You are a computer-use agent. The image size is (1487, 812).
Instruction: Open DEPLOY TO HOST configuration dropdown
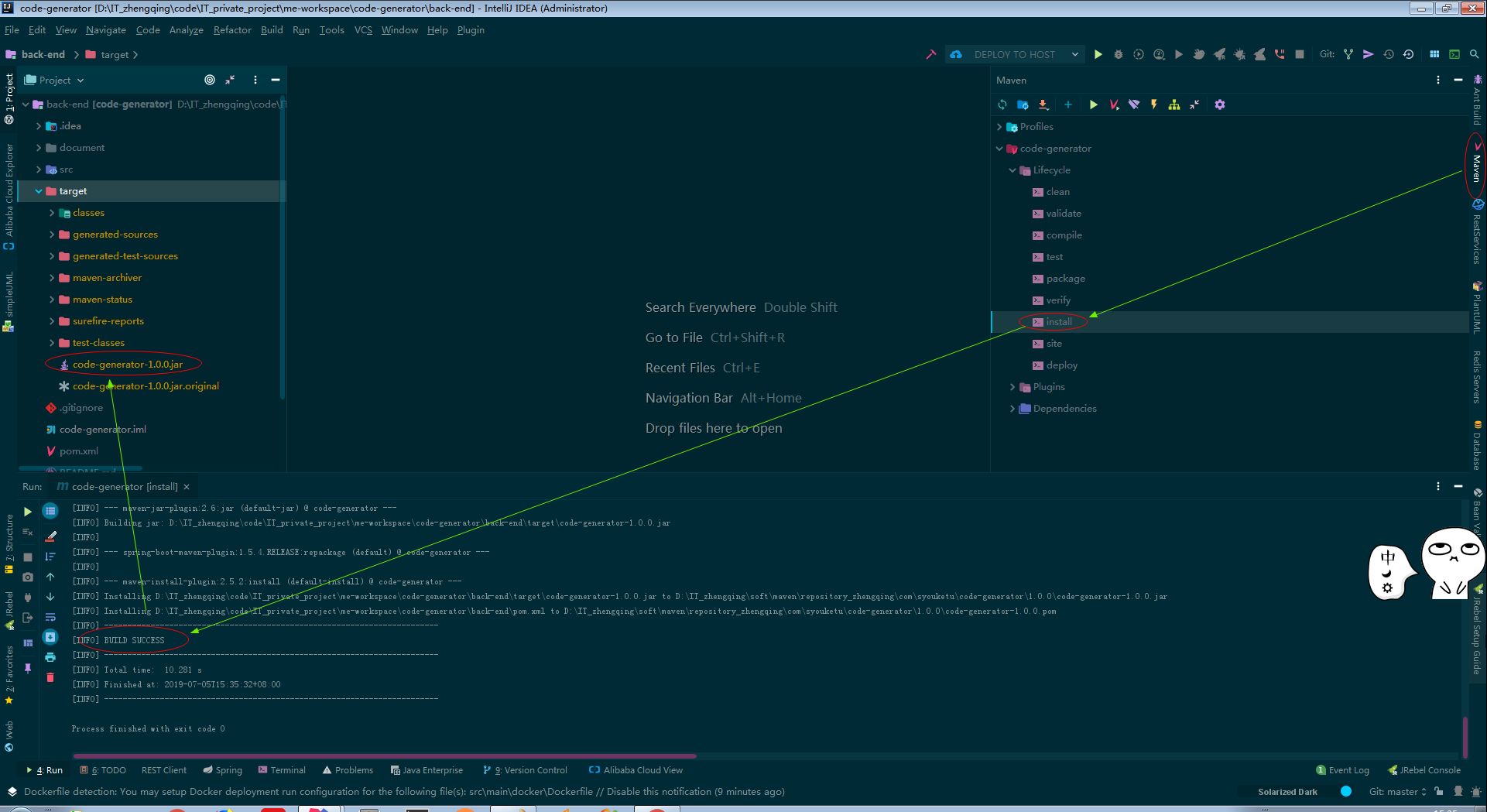click(1074, 54)
